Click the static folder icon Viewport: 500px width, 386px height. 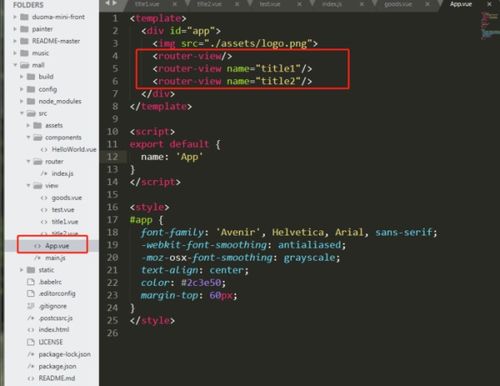coord(31,270)
